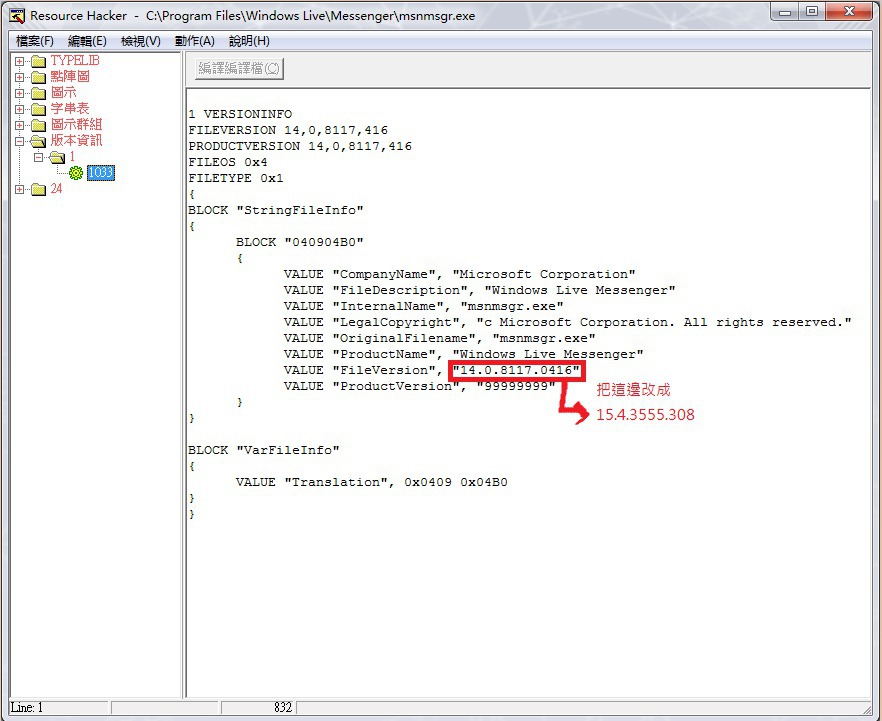Click the 圖示群組 folder icon
This screenshot has width=882, height=721.
coord(38,125)
